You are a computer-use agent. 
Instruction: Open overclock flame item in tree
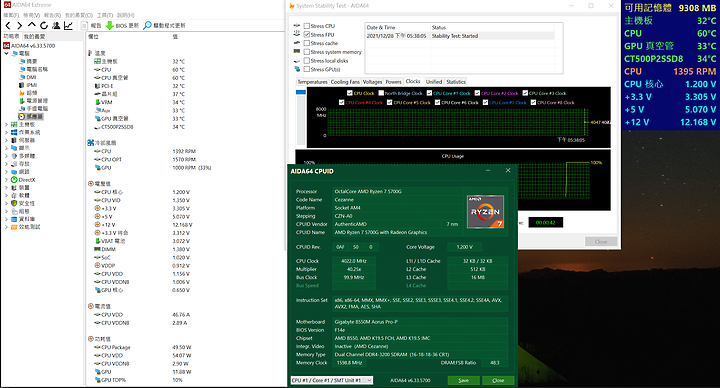[22, 93]
